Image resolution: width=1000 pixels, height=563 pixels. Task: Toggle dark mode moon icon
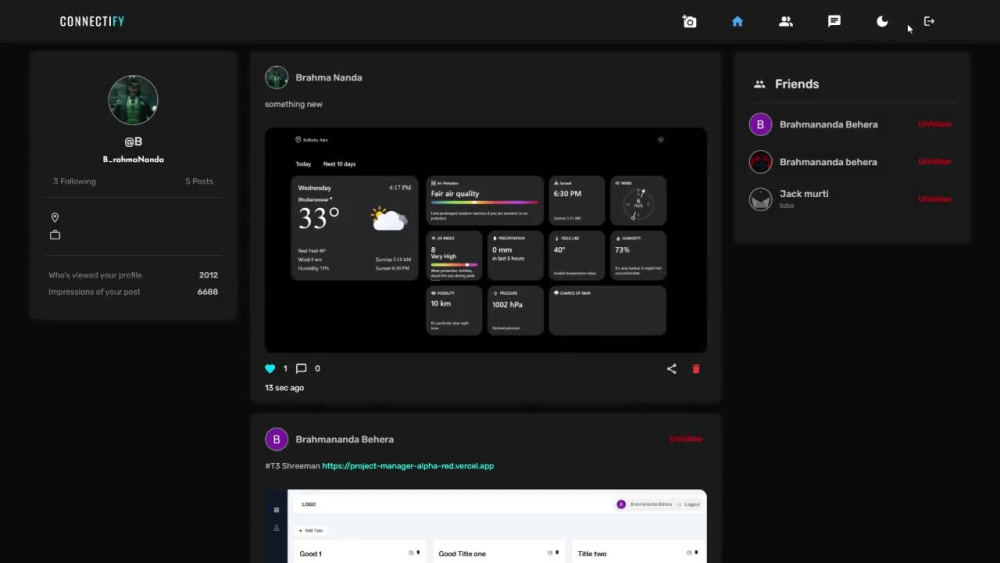(882, 21)
